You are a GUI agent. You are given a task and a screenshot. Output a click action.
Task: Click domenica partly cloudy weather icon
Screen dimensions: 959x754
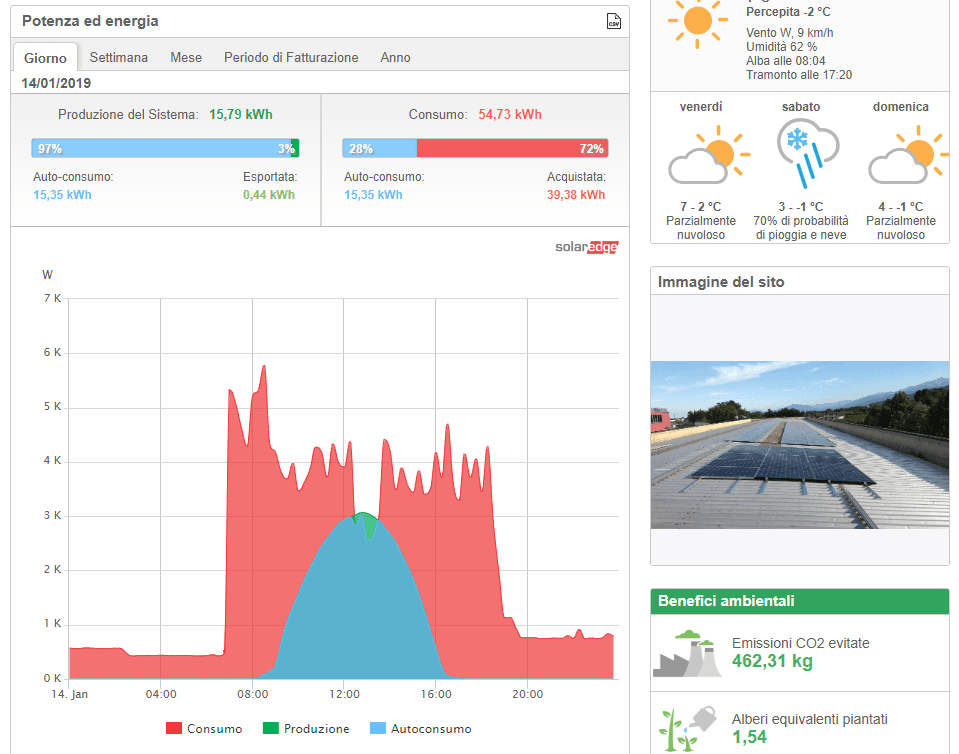click(x=908, y=155)
